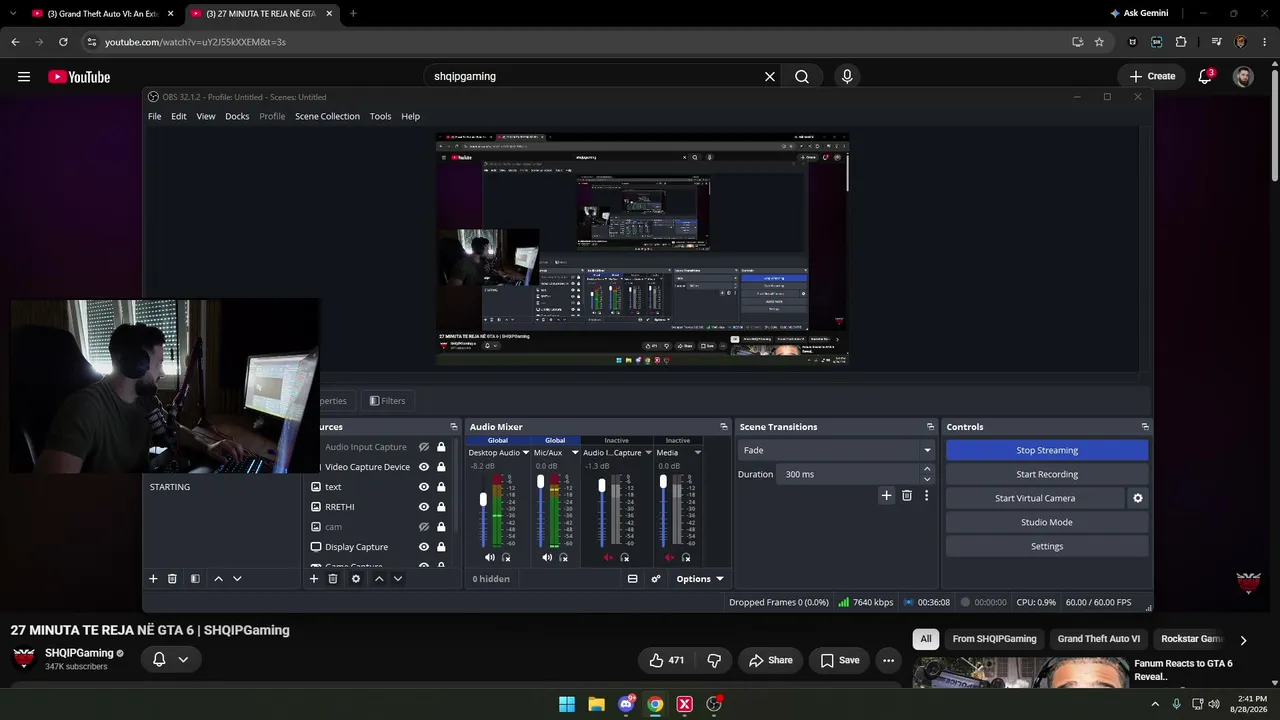Move the selected scene up
This screenshot has width=1280, height=720.
click(x=218, y=579)
